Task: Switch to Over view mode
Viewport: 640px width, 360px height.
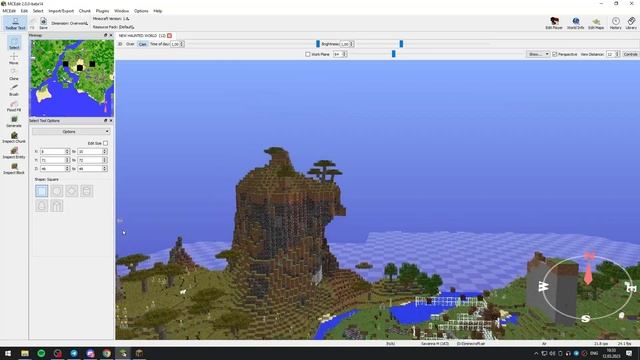Action: (x=130, y=44)
